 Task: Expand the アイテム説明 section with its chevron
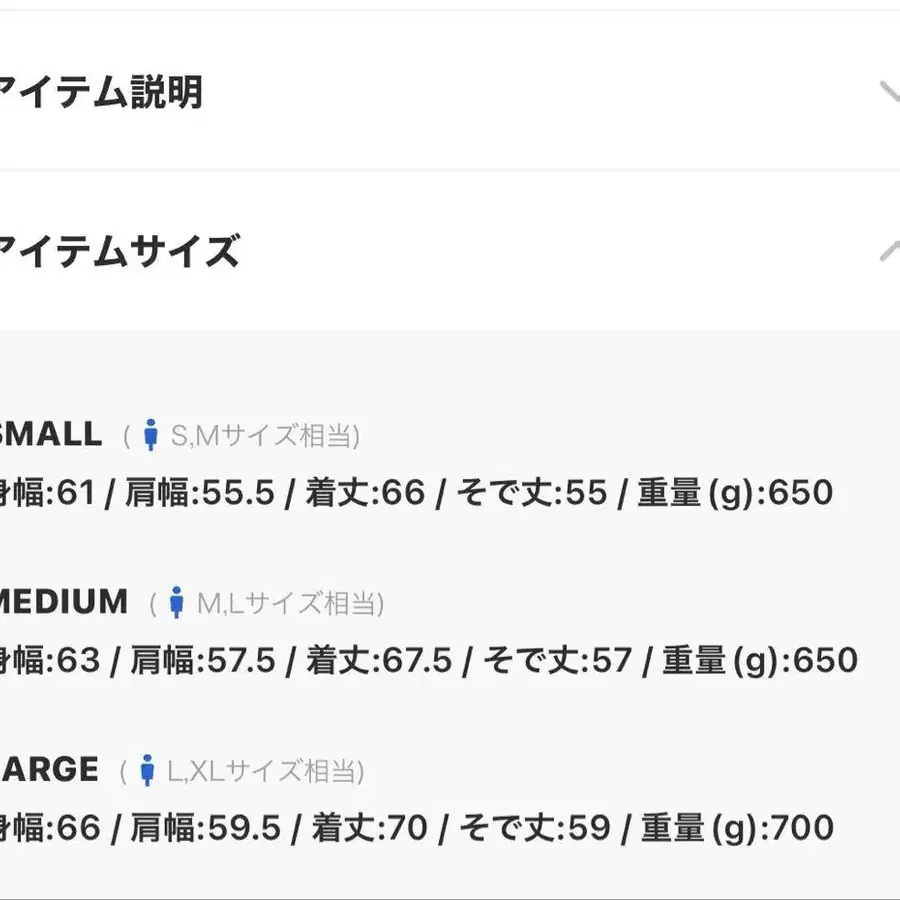[x=889, y=93]
